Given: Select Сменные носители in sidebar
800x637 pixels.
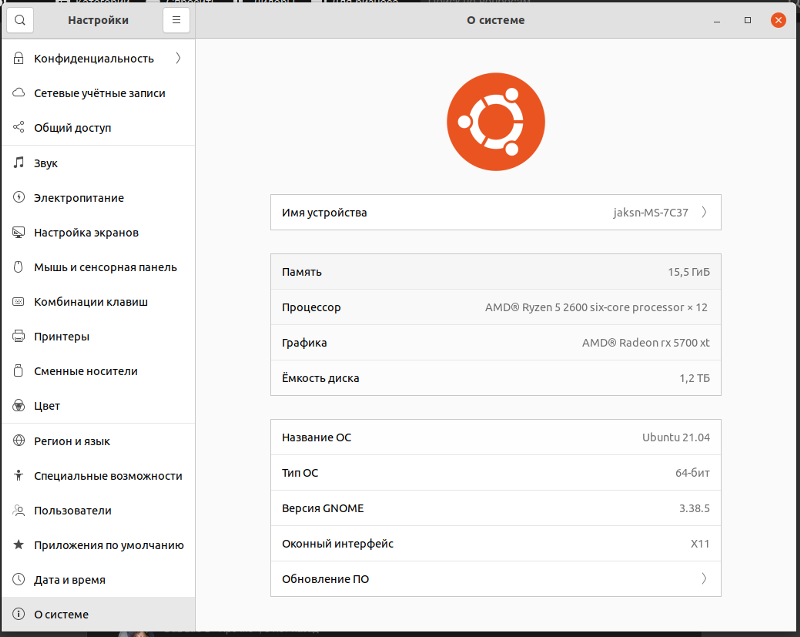Looking at the screenshot, I should tap(98, 371).
